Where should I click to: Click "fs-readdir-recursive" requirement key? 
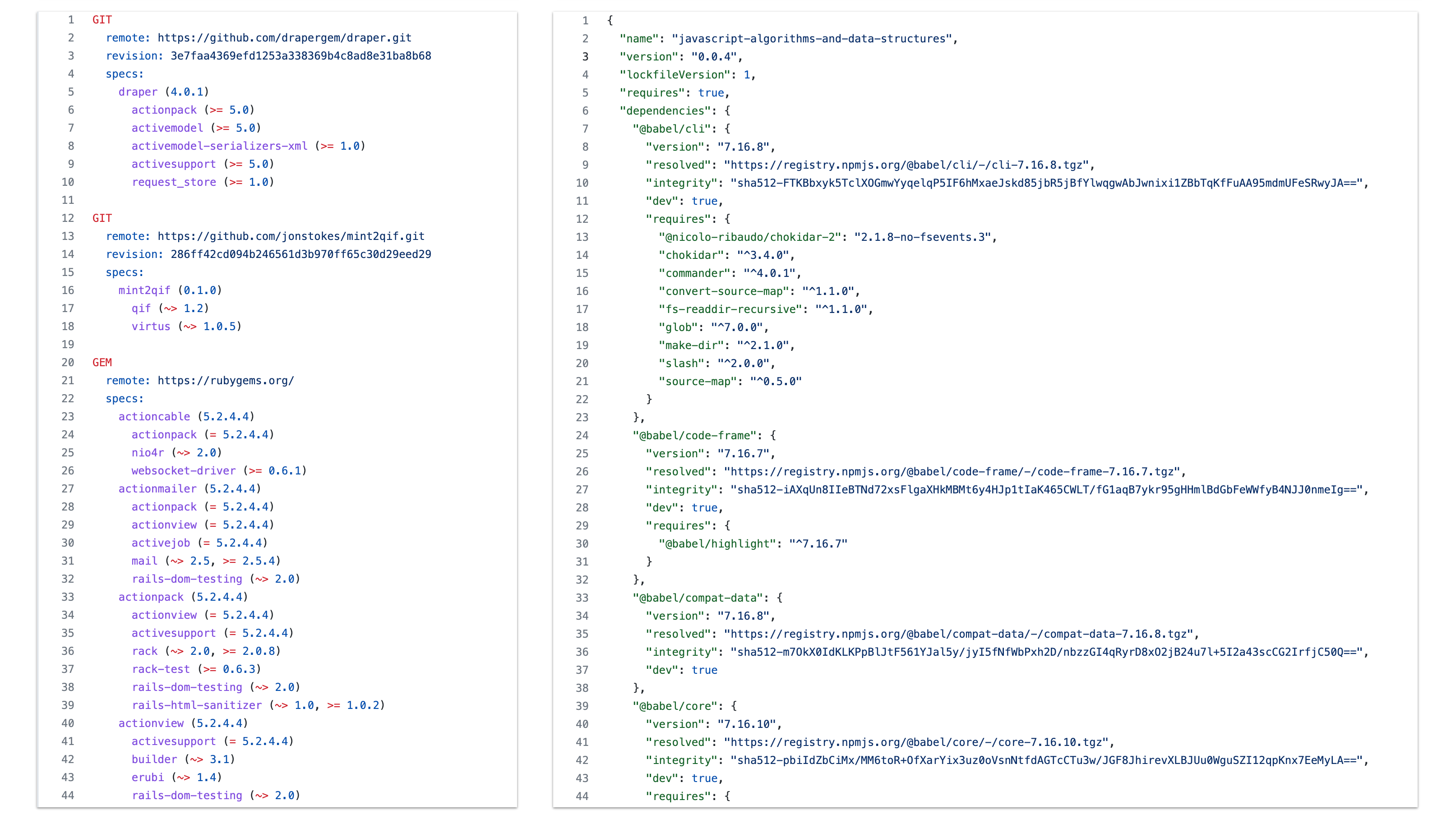(730, 309)
